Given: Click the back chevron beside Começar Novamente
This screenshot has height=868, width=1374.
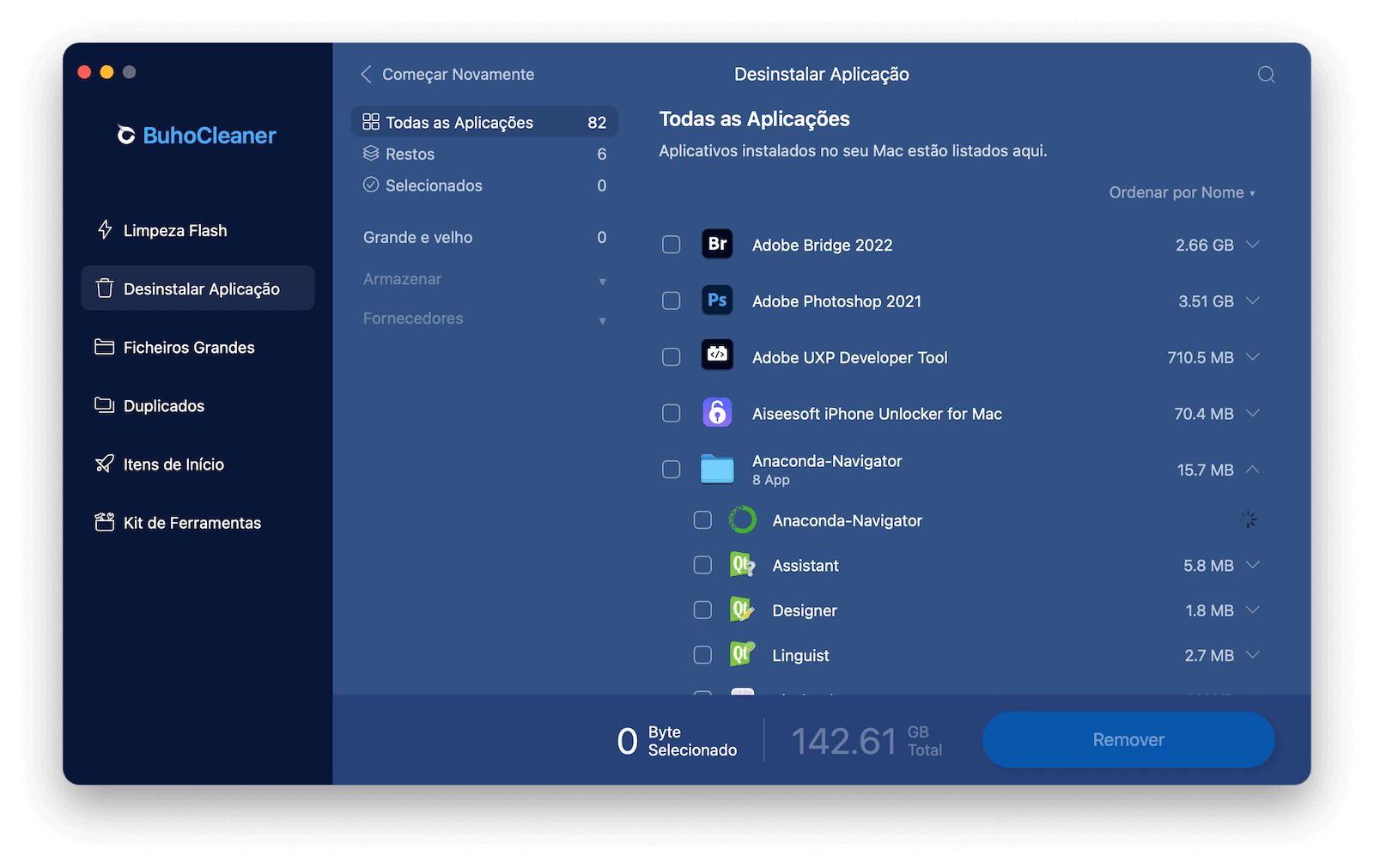Looking at the screenshot, I should tap(367, 75).
